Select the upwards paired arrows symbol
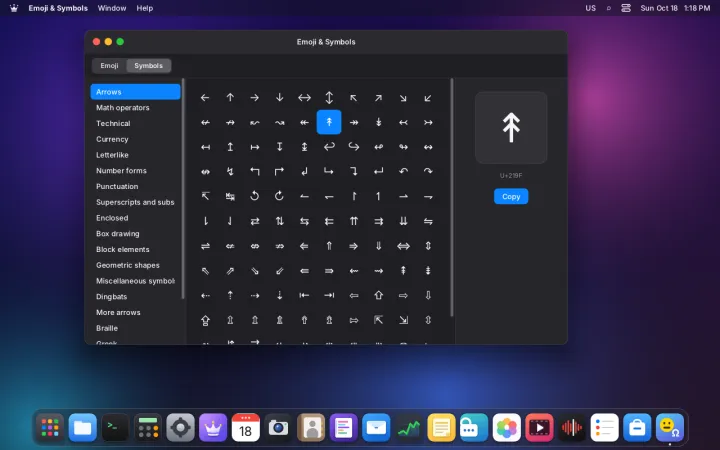 [354, 221]
